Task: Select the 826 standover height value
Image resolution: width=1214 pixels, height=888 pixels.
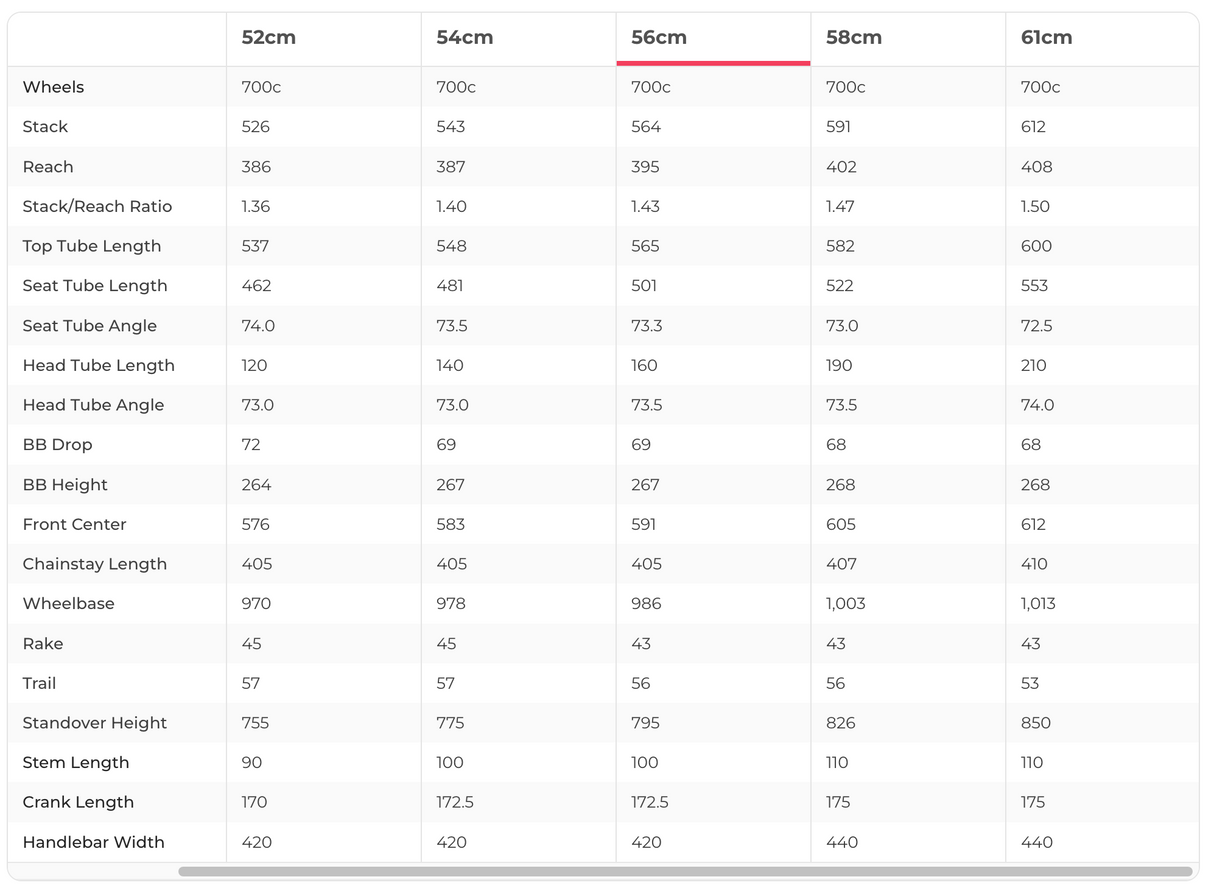Action: (840, 723)
